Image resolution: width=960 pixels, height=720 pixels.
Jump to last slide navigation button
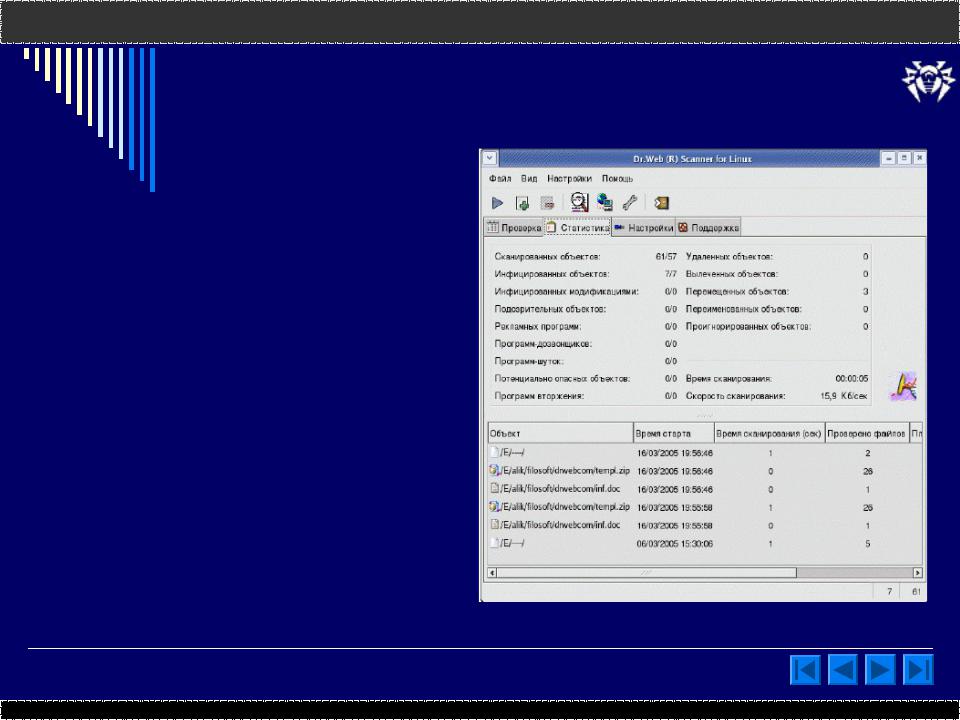pos(918,669)
